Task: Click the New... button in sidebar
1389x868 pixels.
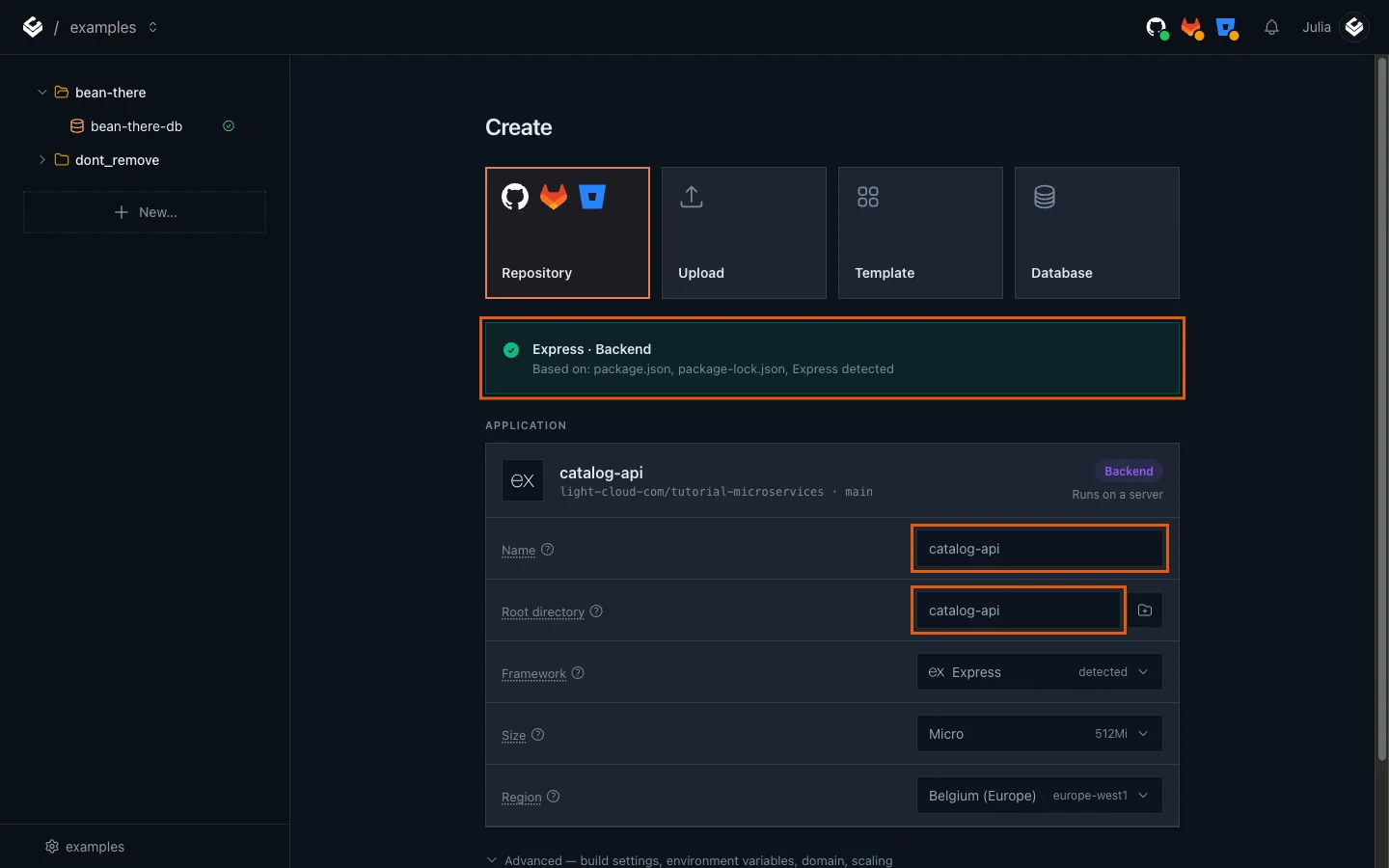Action: [145, 212]
